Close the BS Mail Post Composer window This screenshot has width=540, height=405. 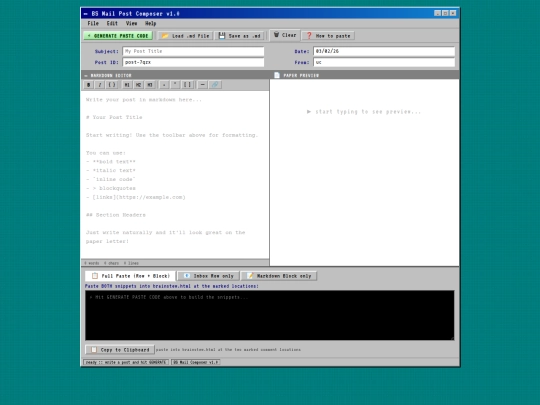(x=453, y=13)
